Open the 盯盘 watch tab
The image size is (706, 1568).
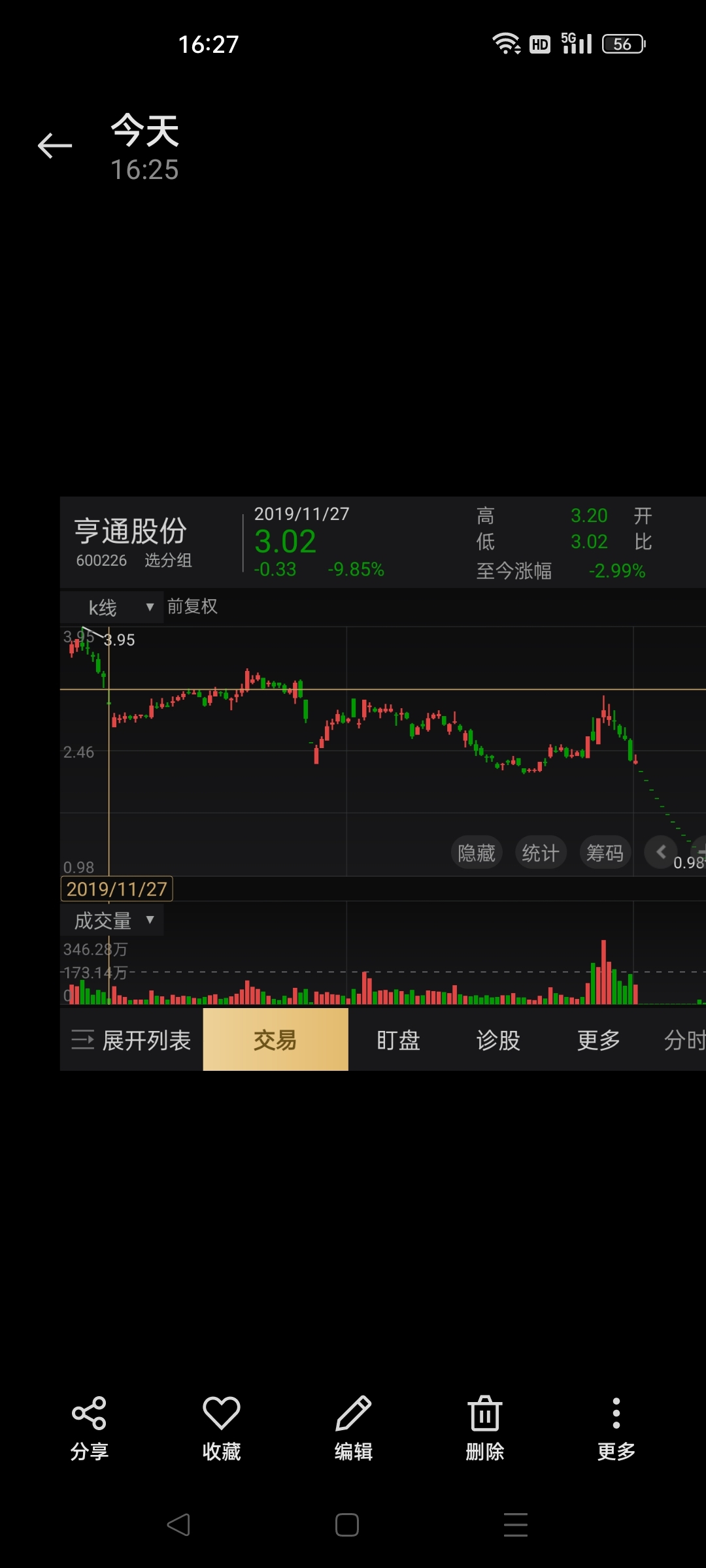(398, 1039)
